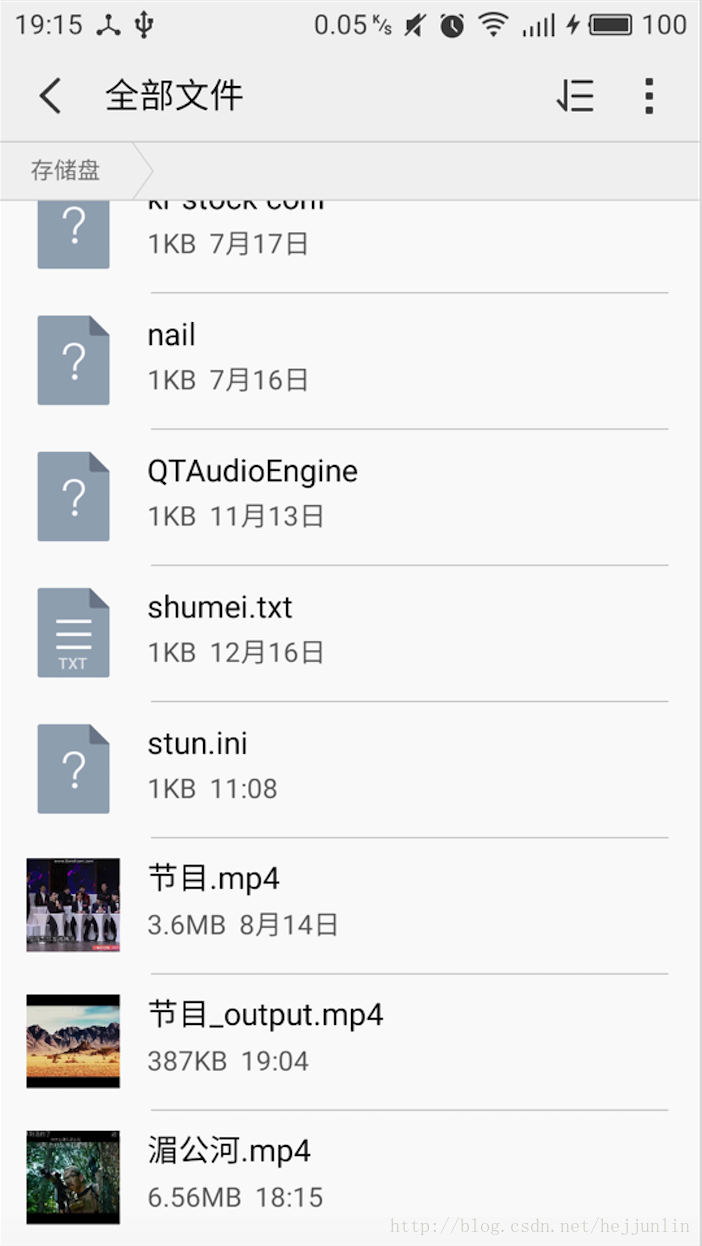Open shumei.txt by its name
The image size is (702, 1246).
click(220, 607)
